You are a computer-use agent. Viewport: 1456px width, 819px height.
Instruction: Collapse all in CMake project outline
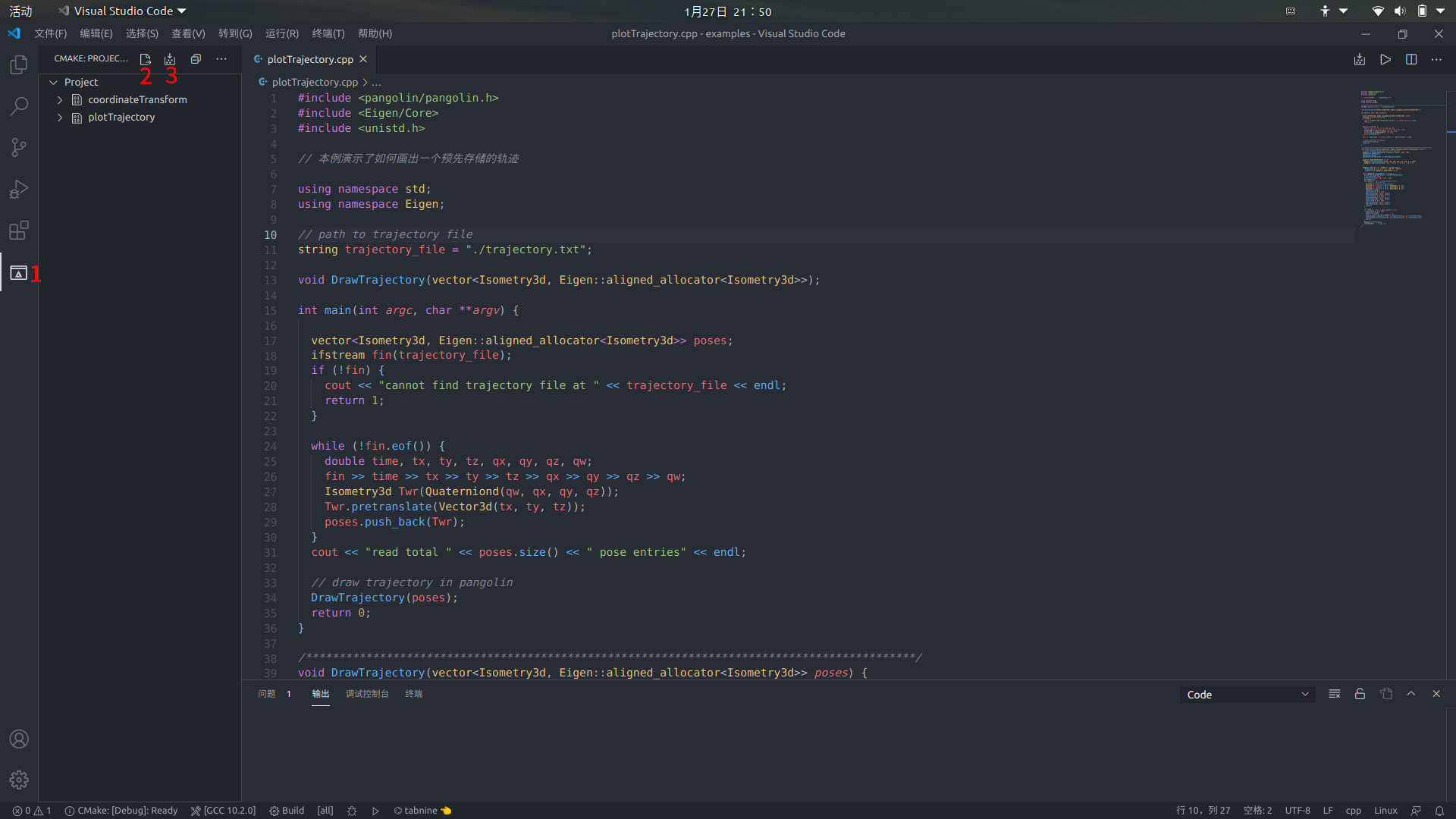pyautogui.click(x=196, y=59)
